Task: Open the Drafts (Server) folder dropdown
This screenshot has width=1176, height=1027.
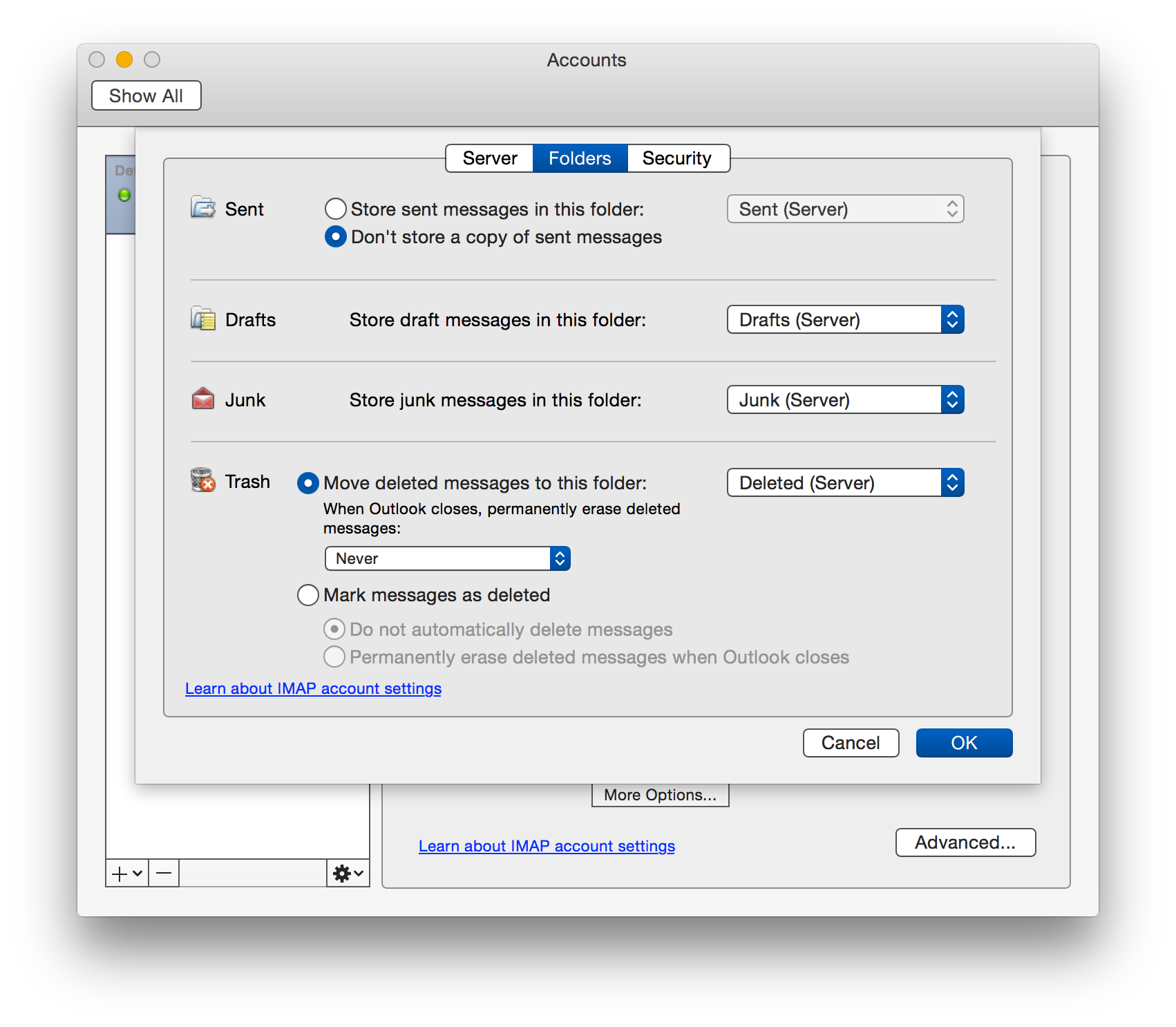Action: (x=845, y=319)
